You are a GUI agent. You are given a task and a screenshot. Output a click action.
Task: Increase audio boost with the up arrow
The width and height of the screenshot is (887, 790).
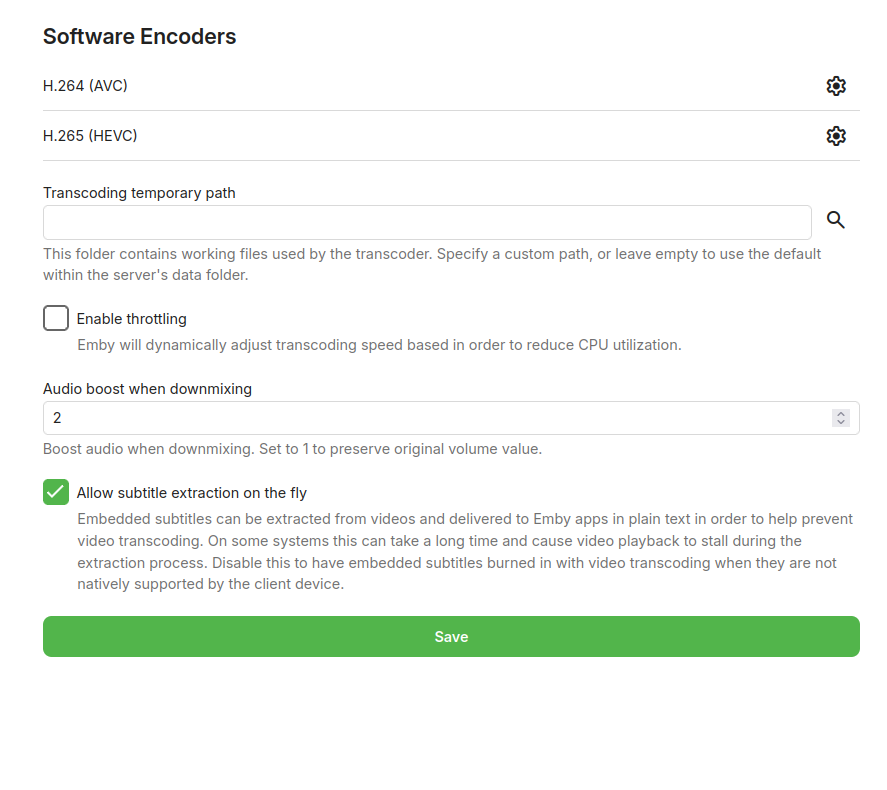[x=841, y=413]
